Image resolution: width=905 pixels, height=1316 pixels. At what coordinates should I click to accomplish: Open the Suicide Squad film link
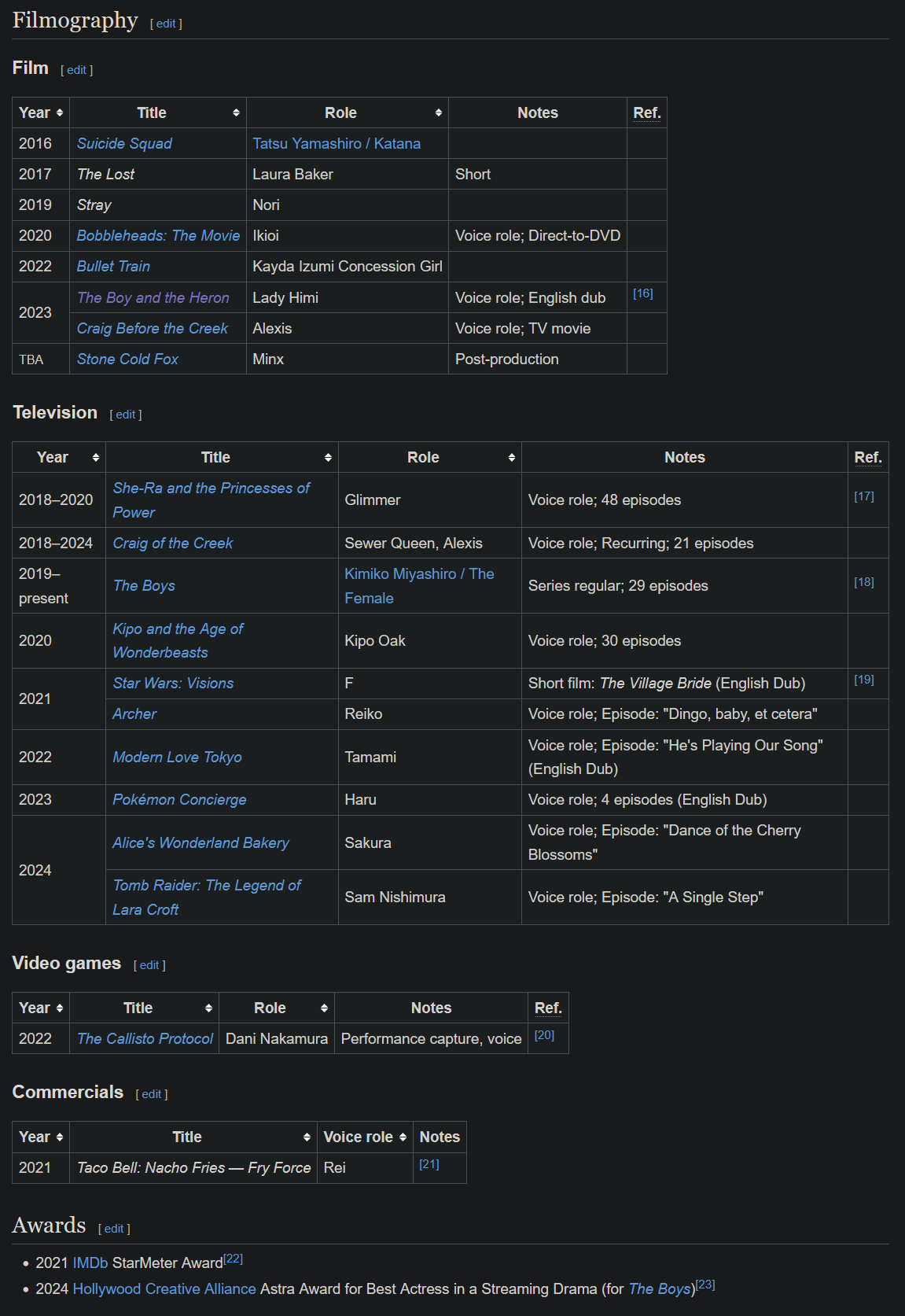tap(124, 144)
